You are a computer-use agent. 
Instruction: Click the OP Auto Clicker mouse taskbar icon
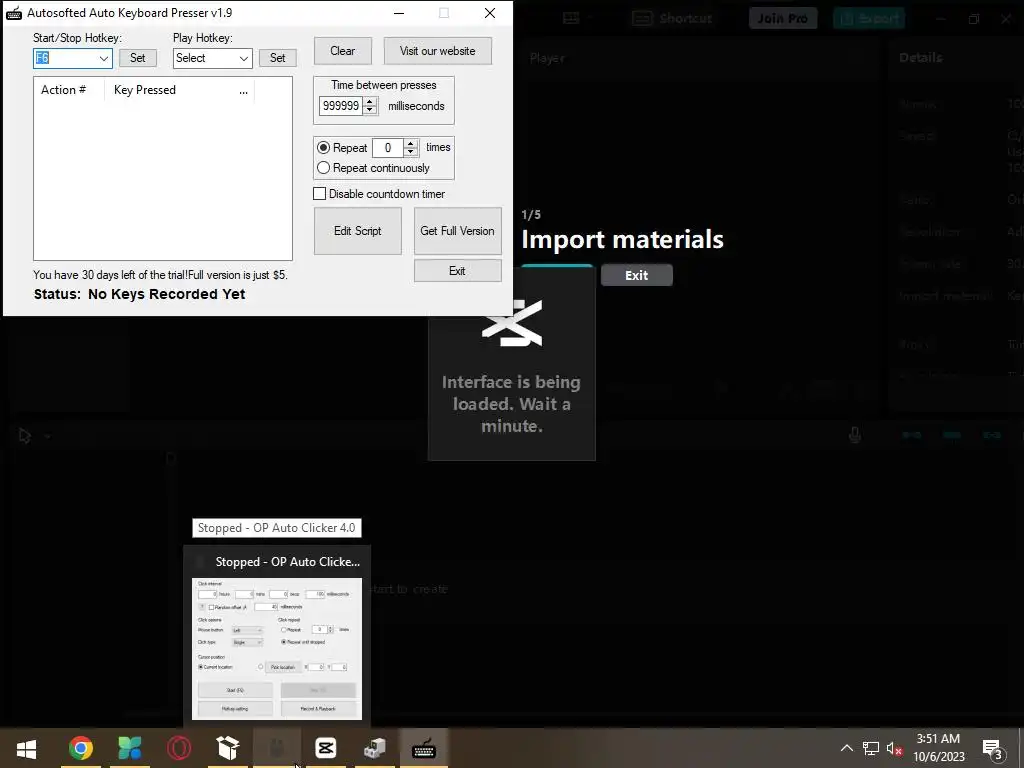[x=277, y=748]
